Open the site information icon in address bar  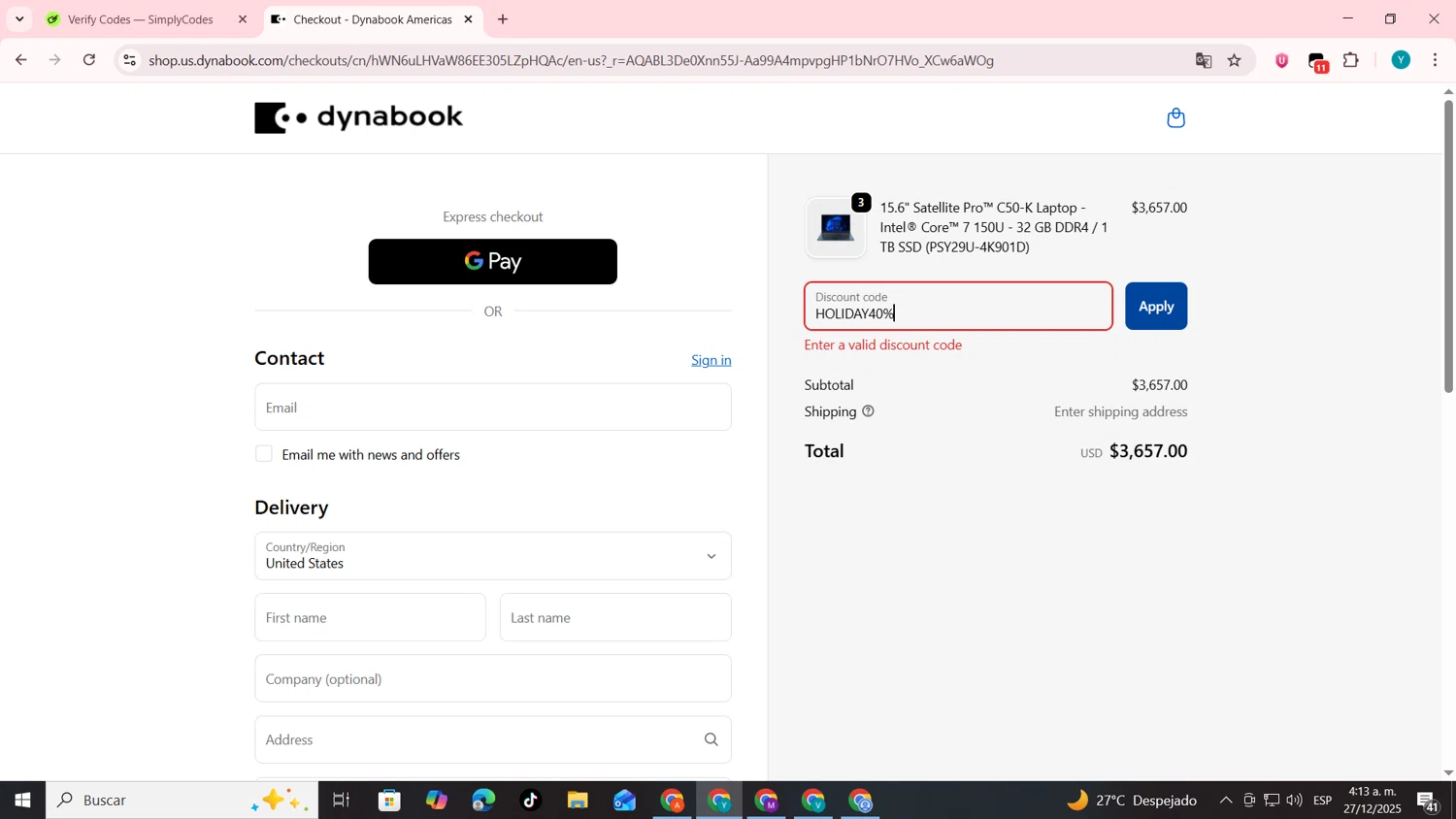pos(129,60)
